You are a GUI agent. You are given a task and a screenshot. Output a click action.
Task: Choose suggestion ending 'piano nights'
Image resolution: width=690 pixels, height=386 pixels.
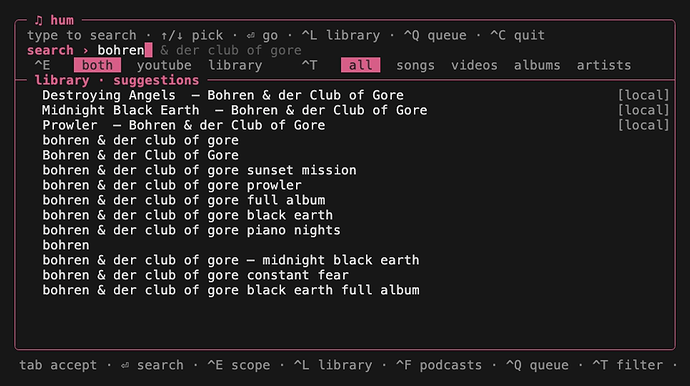pyautogui.click(x=191, y=230)
